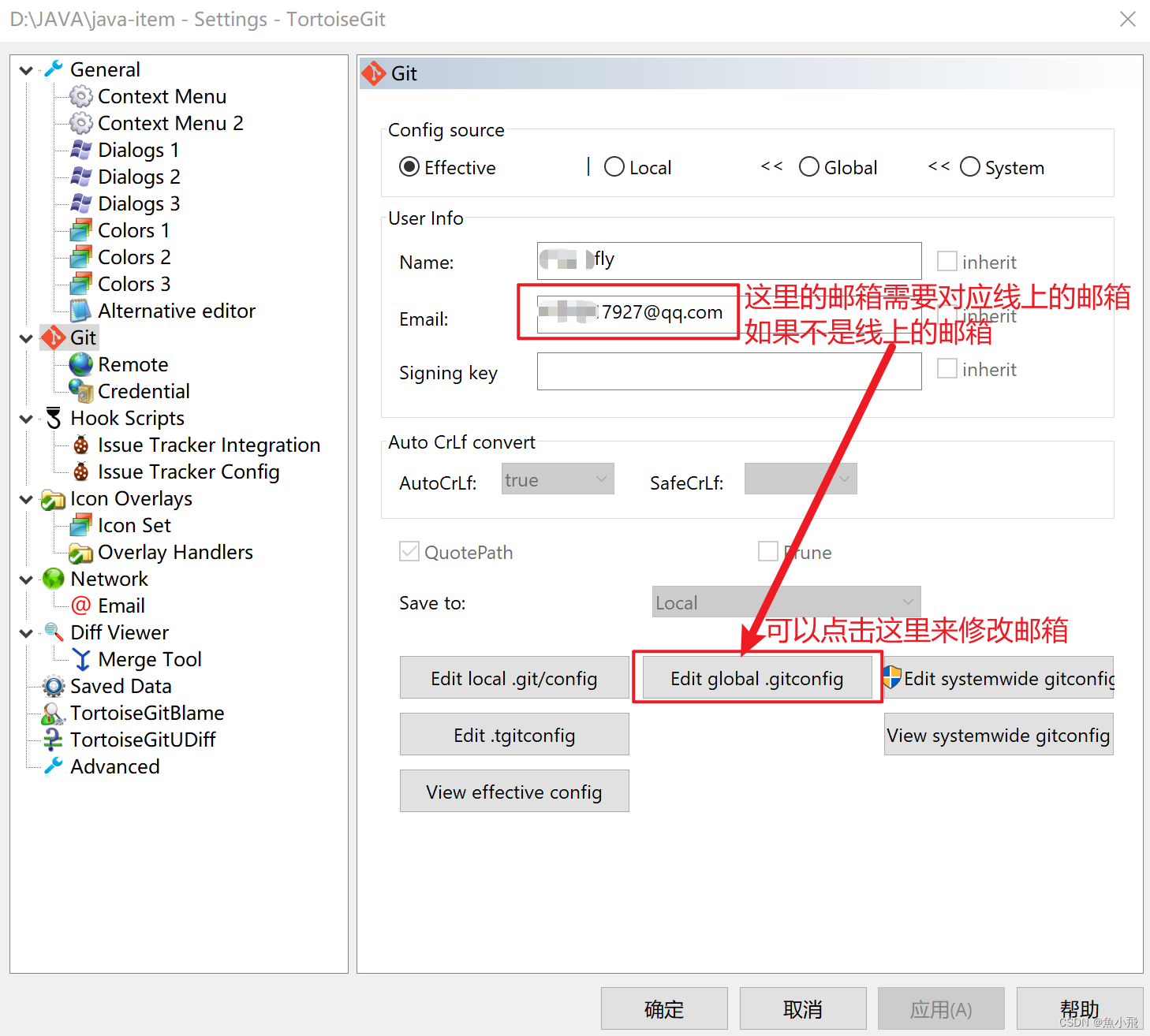Click the Context Menu 2 gear icon
This screenshot has width=1150, height=1036.
pos(81,123)
